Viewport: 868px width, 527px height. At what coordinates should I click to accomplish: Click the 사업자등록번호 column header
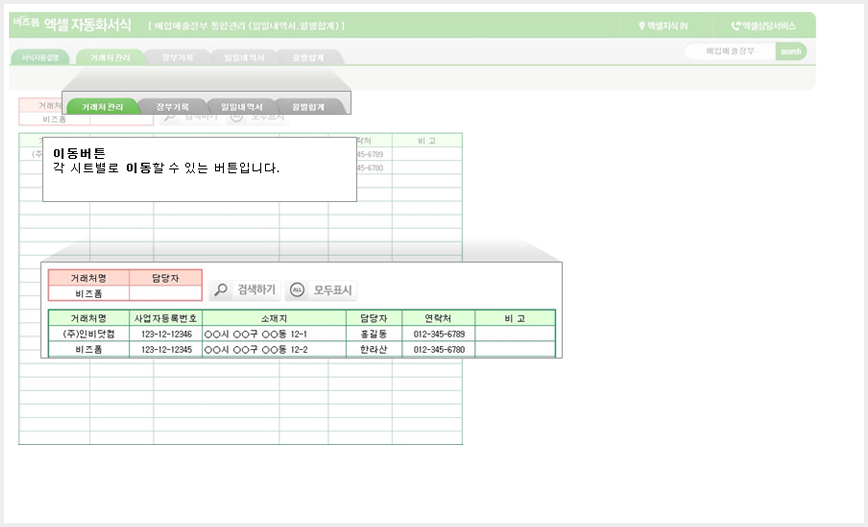coord(166,318)
